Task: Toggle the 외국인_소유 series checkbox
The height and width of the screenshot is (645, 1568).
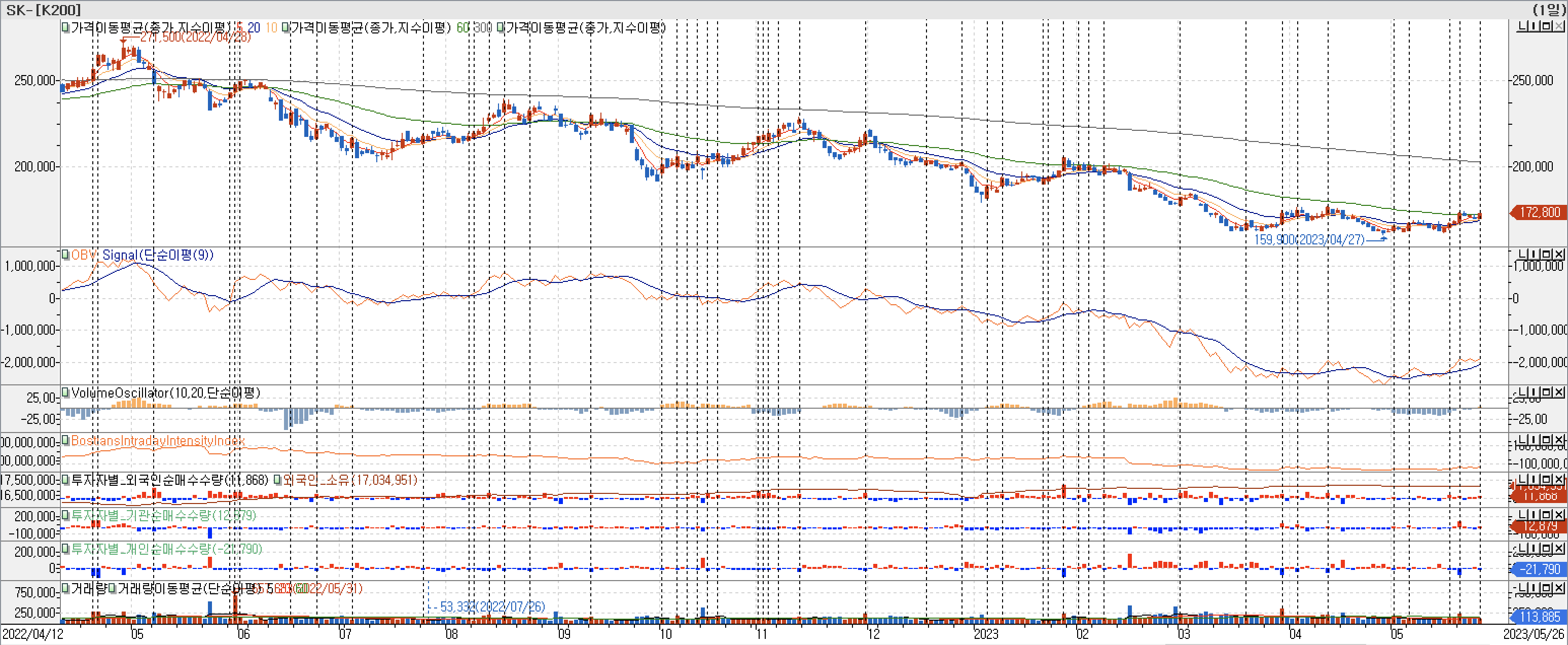Action: (277, 480)
